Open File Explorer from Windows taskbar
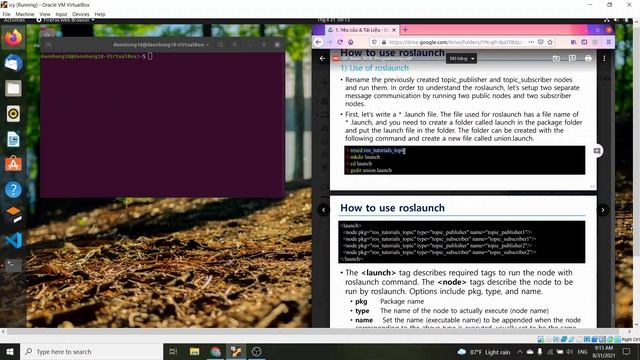The width and height of the screenshot is (640, 360). (x=195, y=351)
